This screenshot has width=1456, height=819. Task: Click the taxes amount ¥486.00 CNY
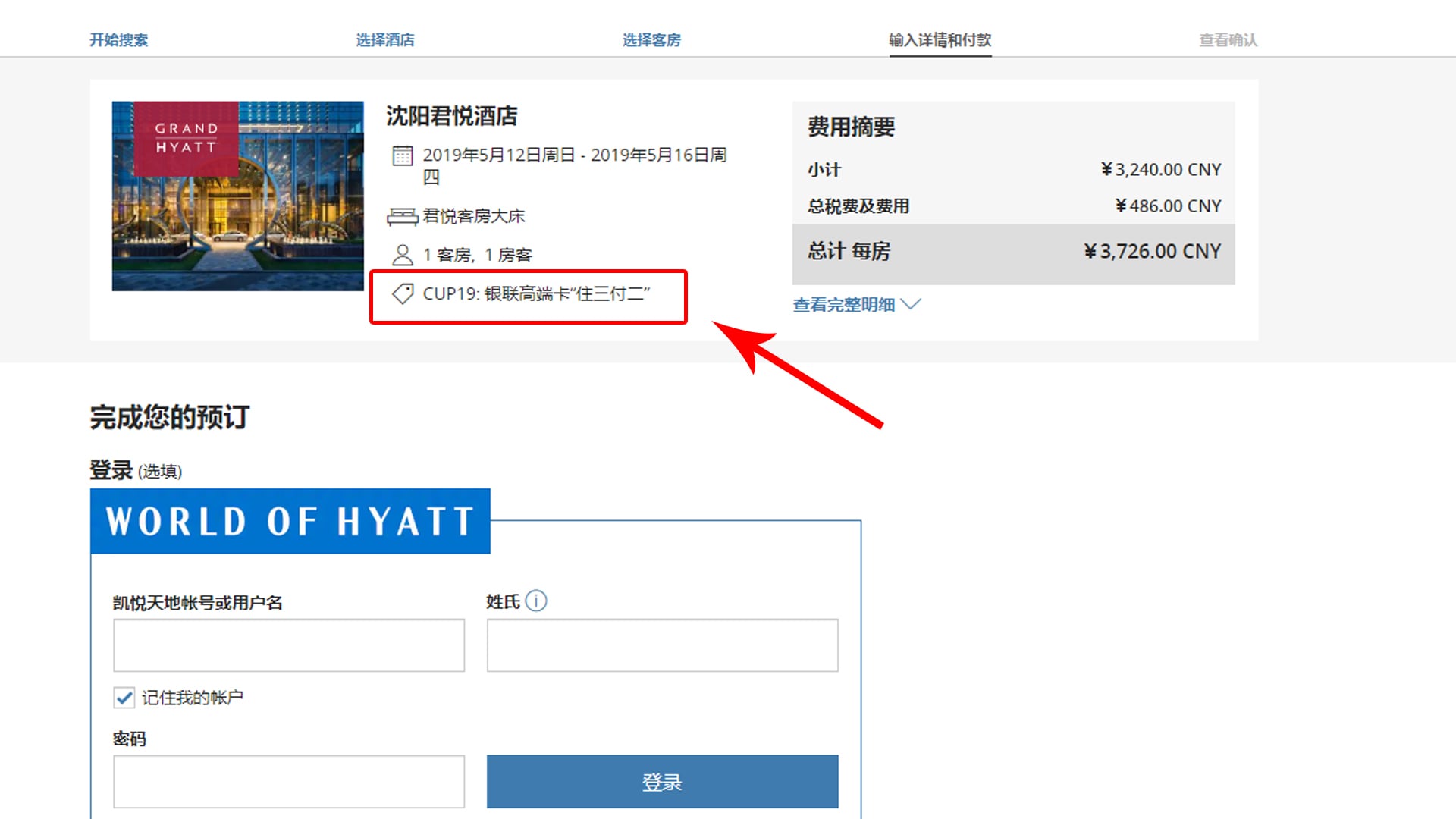point(1168,206)
